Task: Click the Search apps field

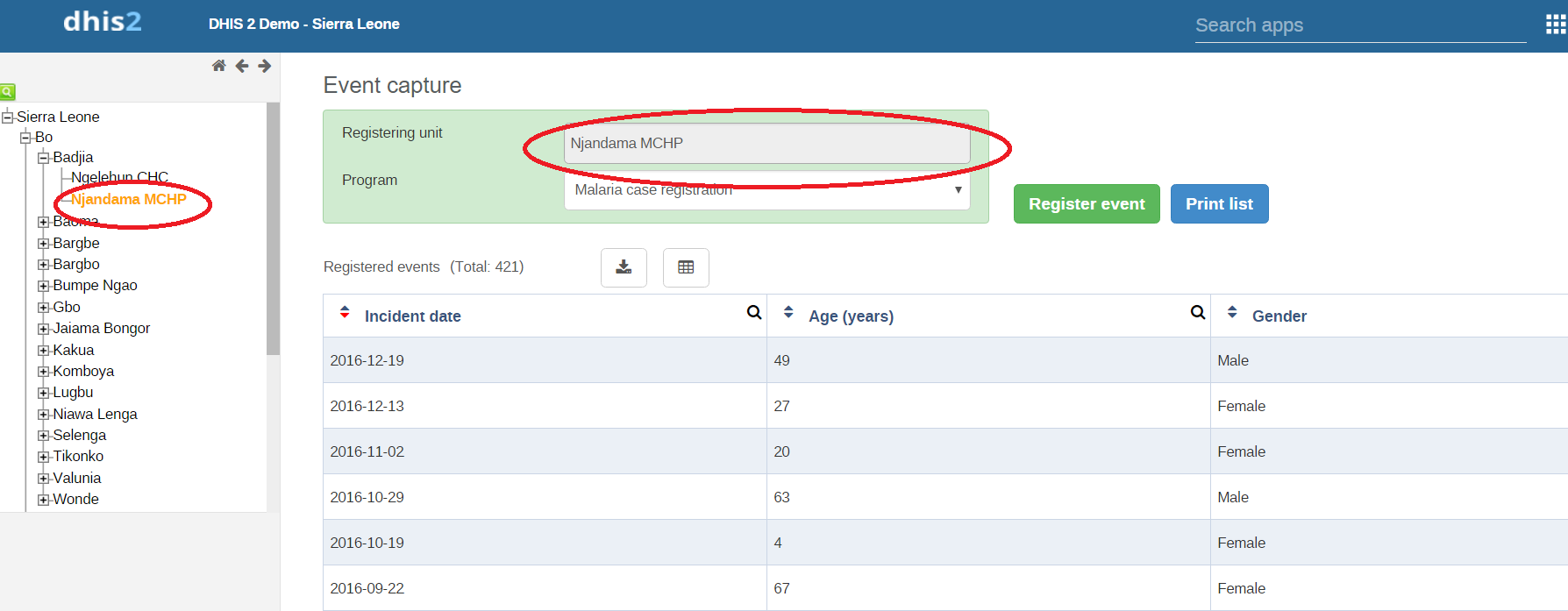Action: (x=1359, y=25)
